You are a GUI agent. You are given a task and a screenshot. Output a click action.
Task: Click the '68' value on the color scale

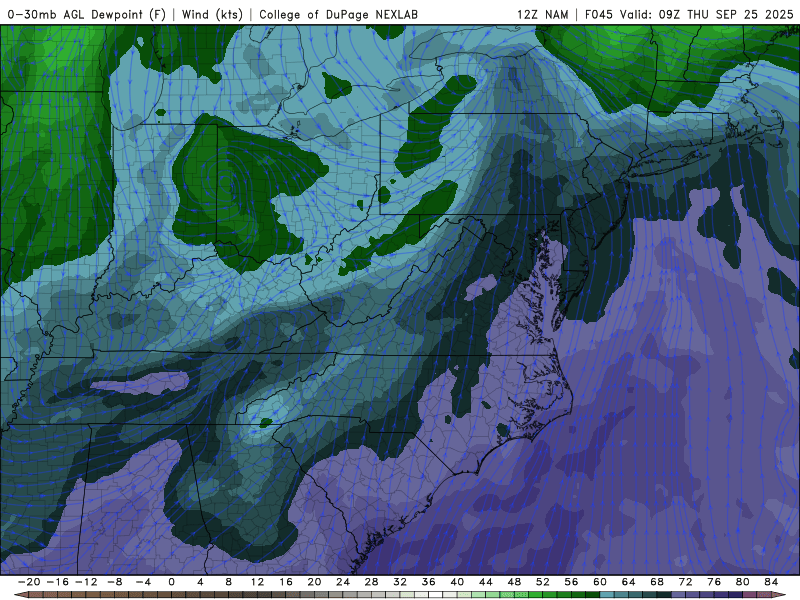tap(657, 582)
